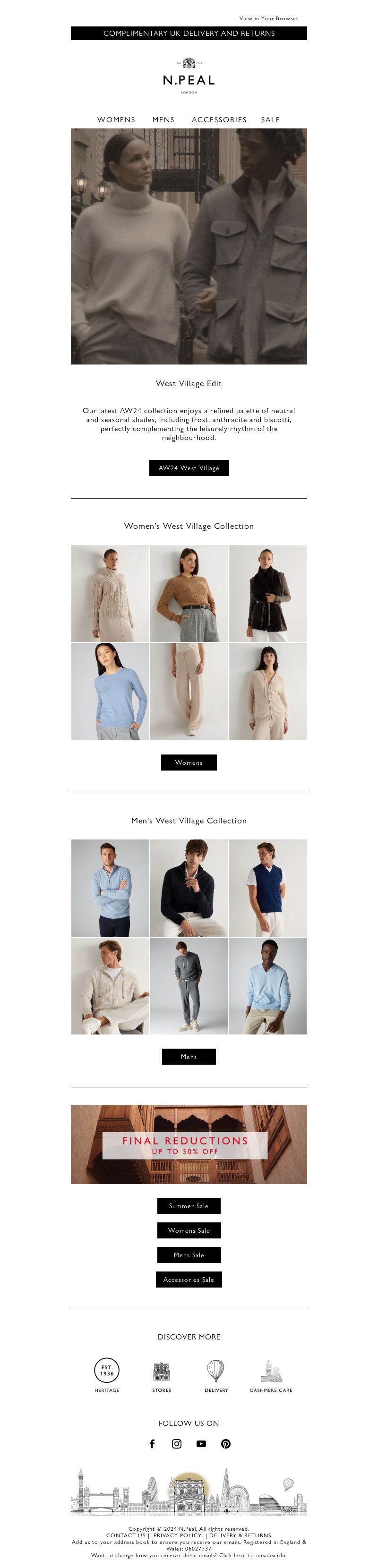Screen dimensions: 378x1568
Task: Click the Cashmere Care icon
Action: click(271, 1371)
